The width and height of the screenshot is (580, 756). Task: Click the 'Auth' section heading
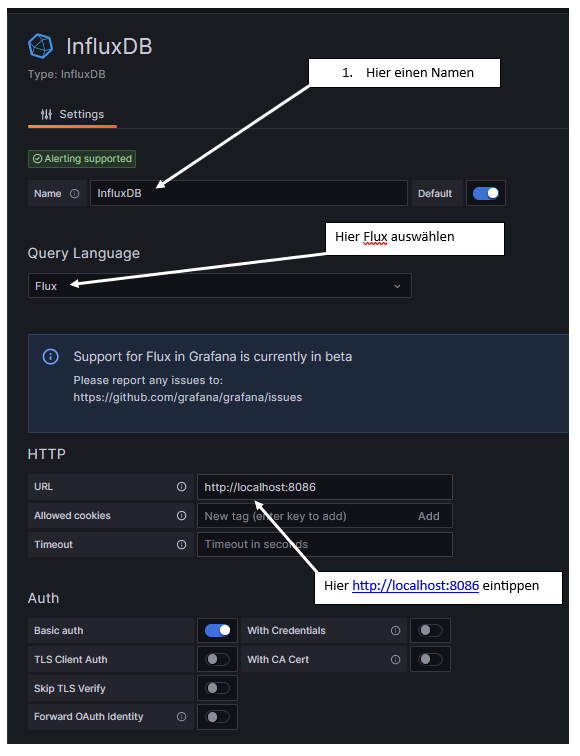tap(43, 598)
